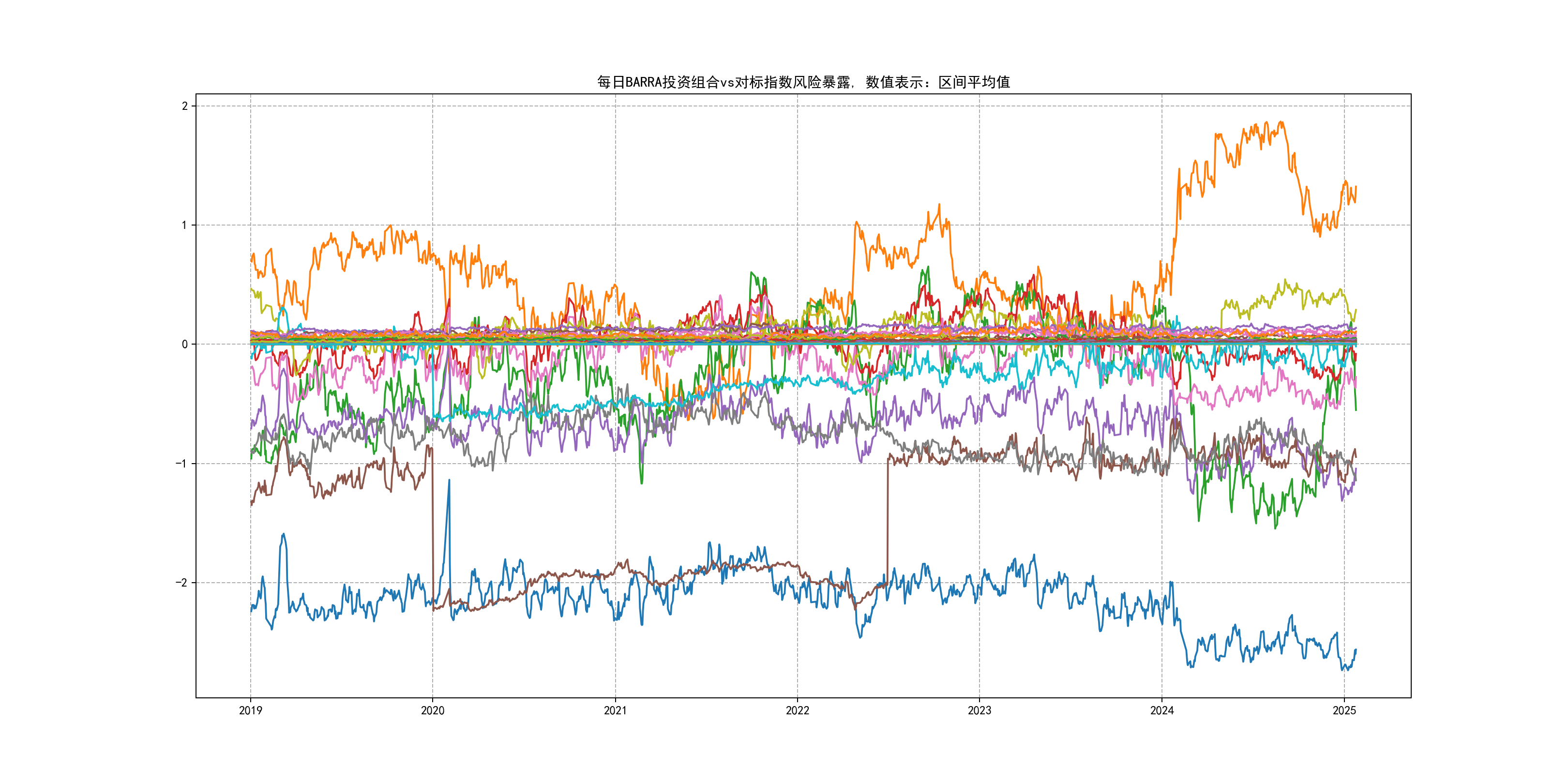1568x784 pixels.
Task: Click the orange line's peak in late 2022
Action: [939, 205]
